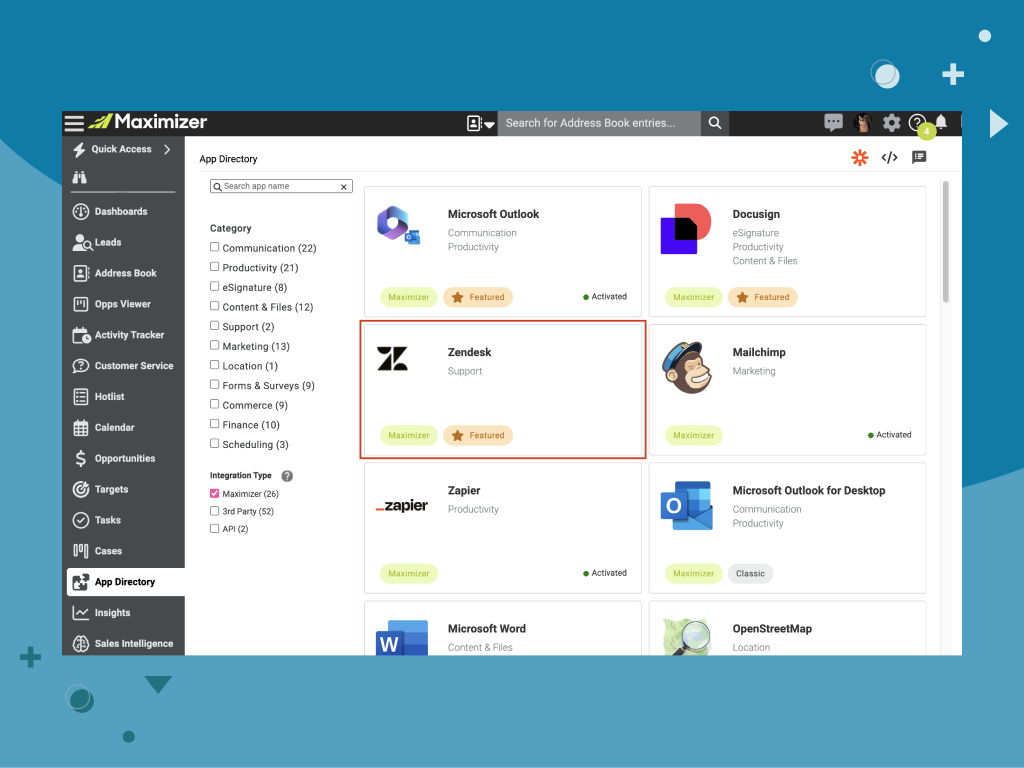Image resolution: width=1024 pixels, height=768 pixels.
Task: Open the settings gear icon
Action: [x=891, y=123]
